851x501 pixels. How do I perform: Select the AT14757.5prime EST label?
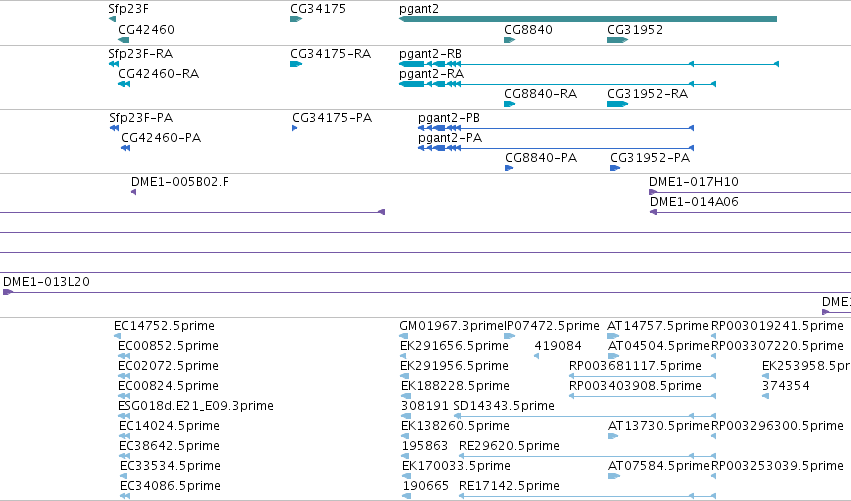658,326
